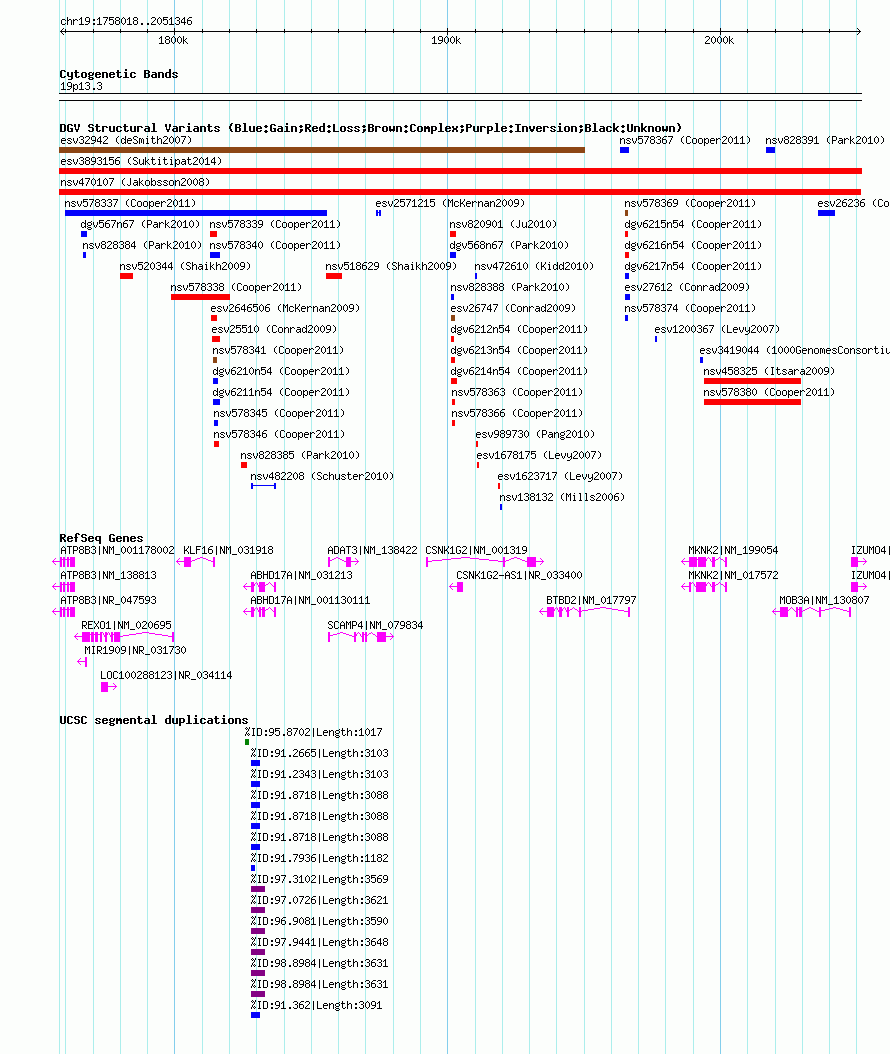Select the dgv567n67 (Park2010) label
The width and height of the screenshot is (890, 1054).
pos(140,224)
